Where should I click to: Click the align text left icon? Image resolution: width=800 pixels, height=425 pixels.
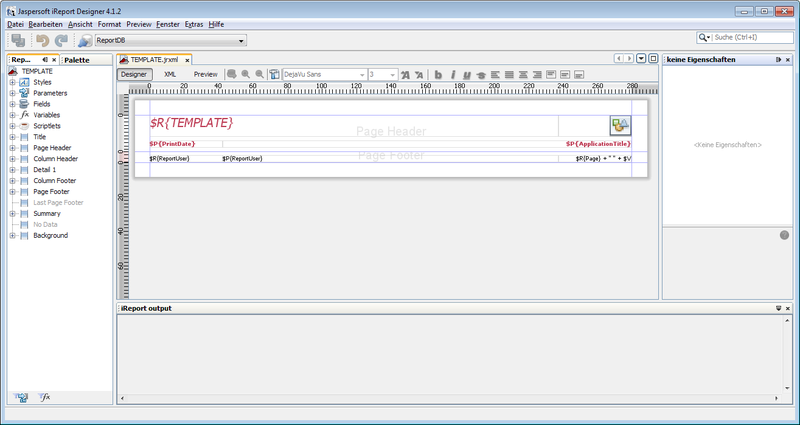(x=495, y=74)
